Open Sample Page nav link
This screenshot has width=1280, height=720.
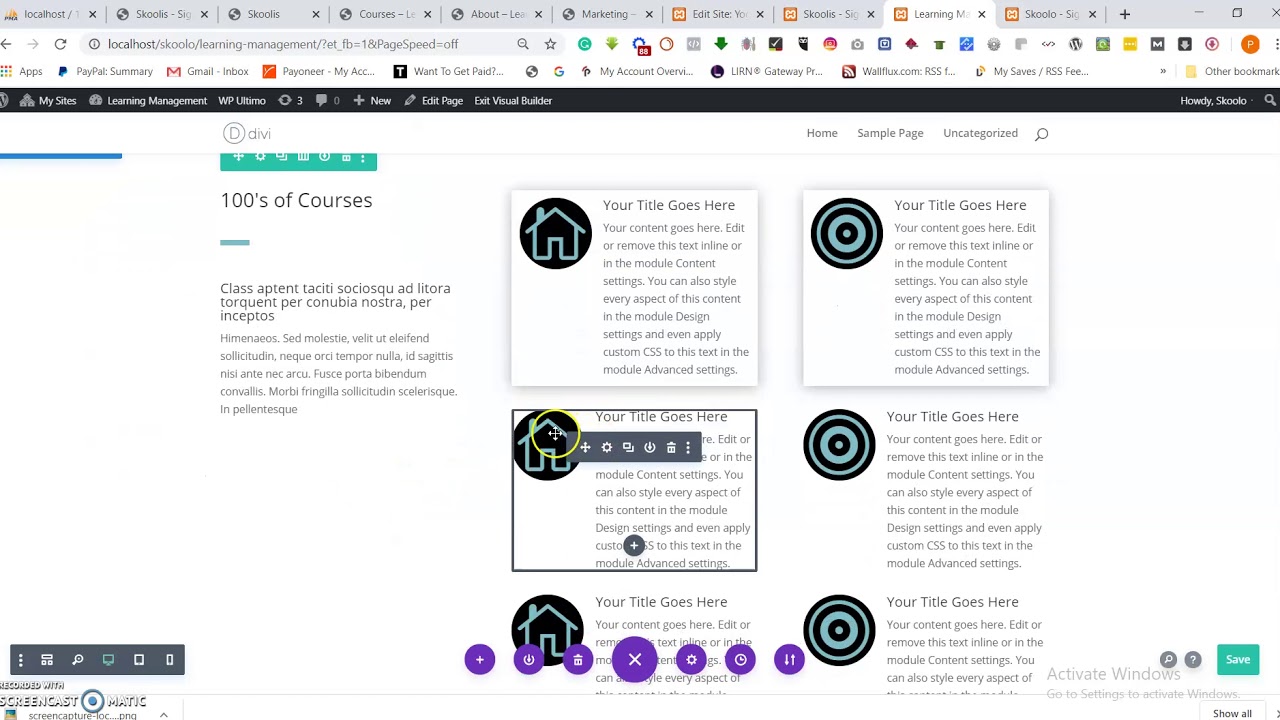[x=890, y=133]
